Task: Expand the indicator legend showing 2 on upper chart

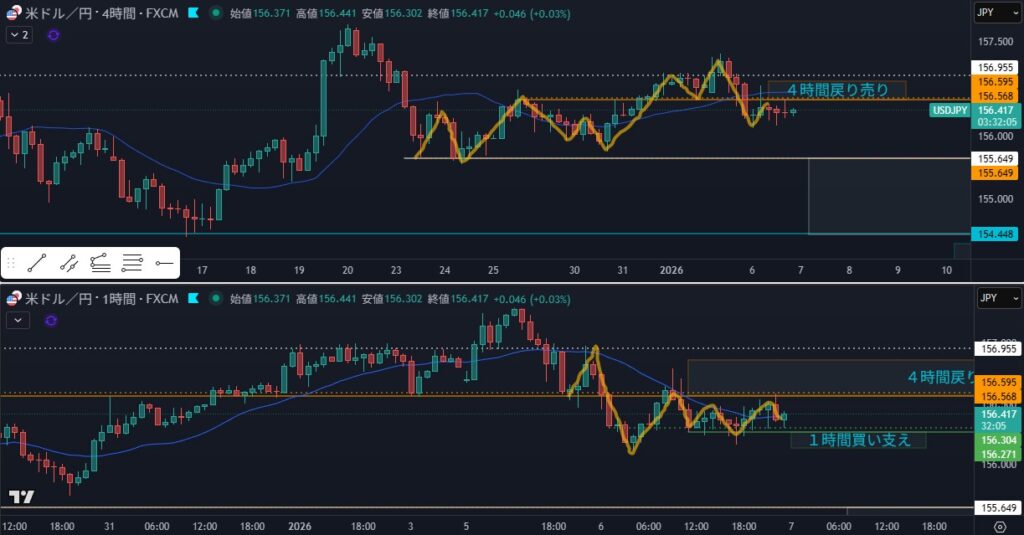Action: [19, 34]
